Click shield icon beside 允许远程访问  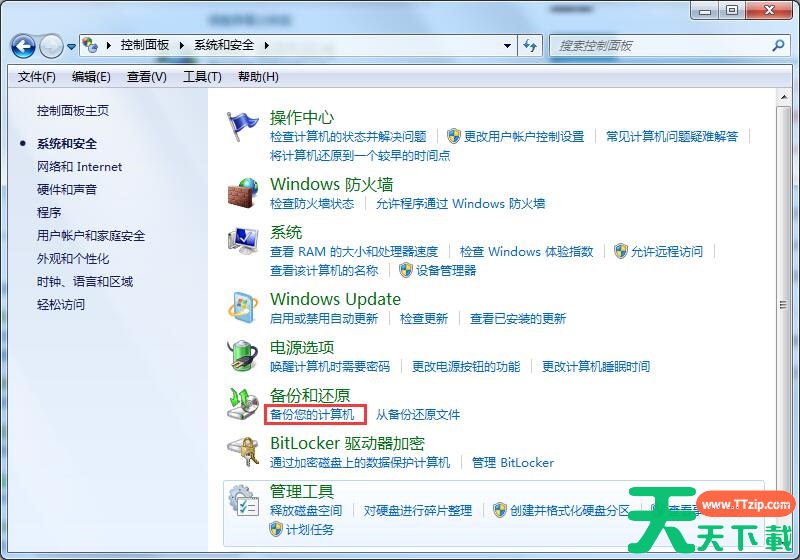click(x=620, y=251)
